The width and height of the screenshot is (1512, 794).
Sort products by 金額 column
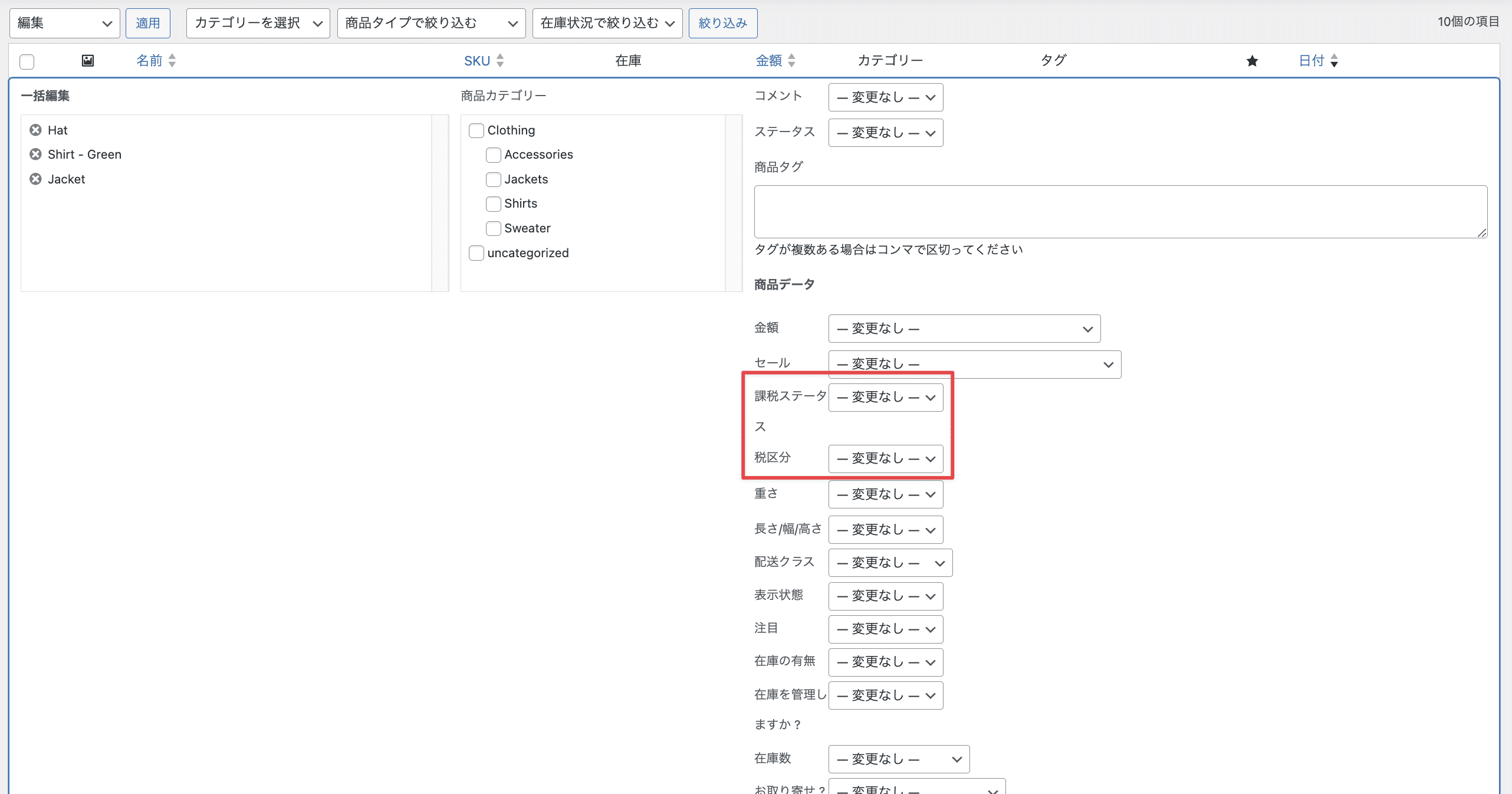pyautogui.click(x=775, y=60)
